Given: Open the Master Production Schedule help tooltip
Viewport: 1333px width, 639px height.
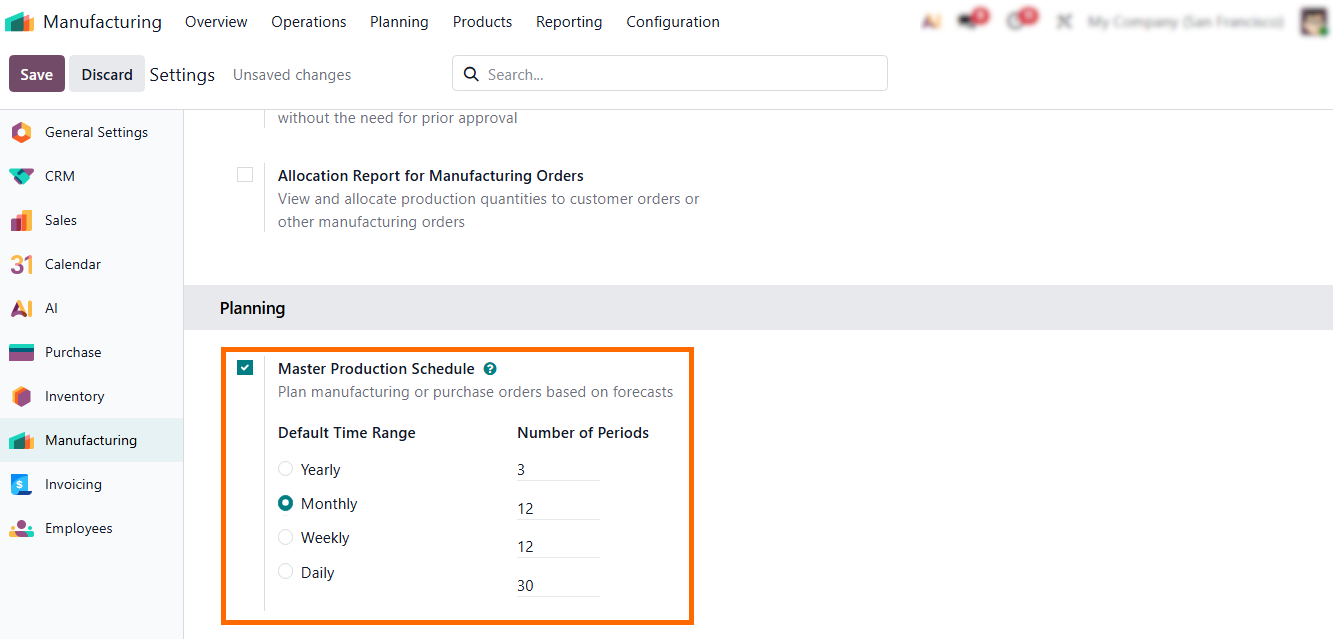Looking at the screenshot, I should point(490,368).
